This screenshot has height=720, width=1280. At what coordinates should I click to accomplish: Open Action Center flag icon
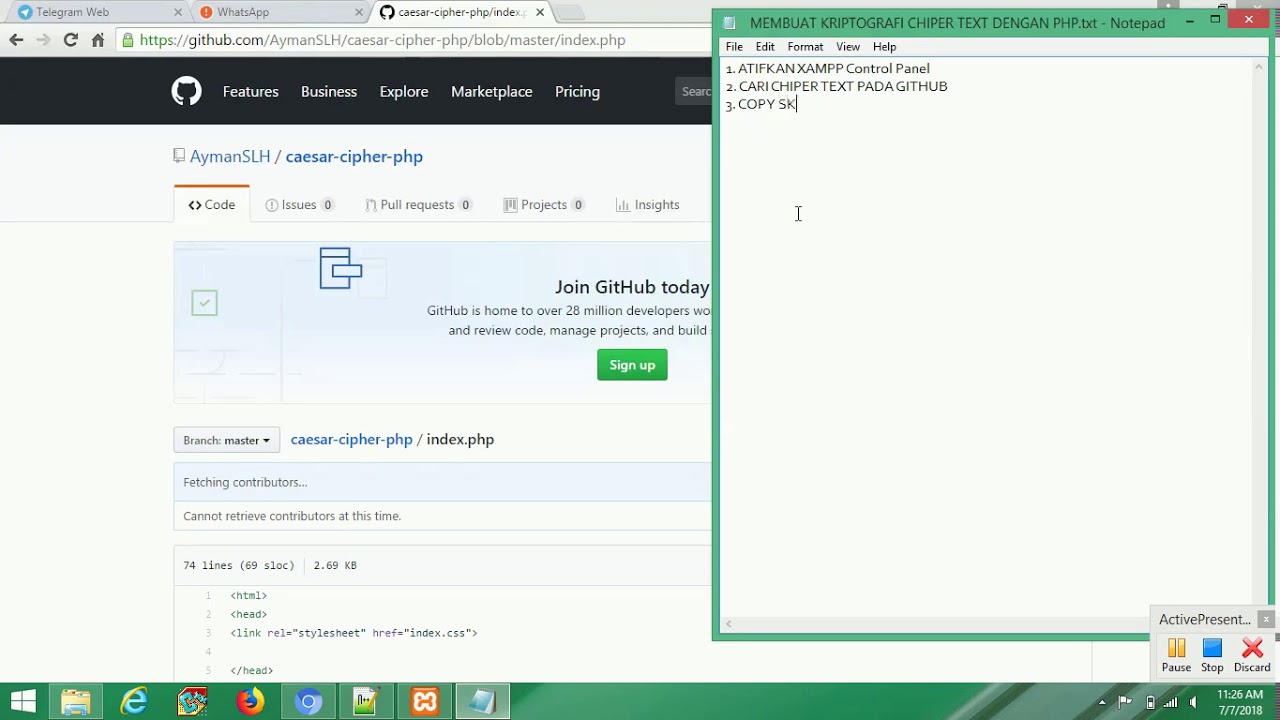coord(1125,702)
